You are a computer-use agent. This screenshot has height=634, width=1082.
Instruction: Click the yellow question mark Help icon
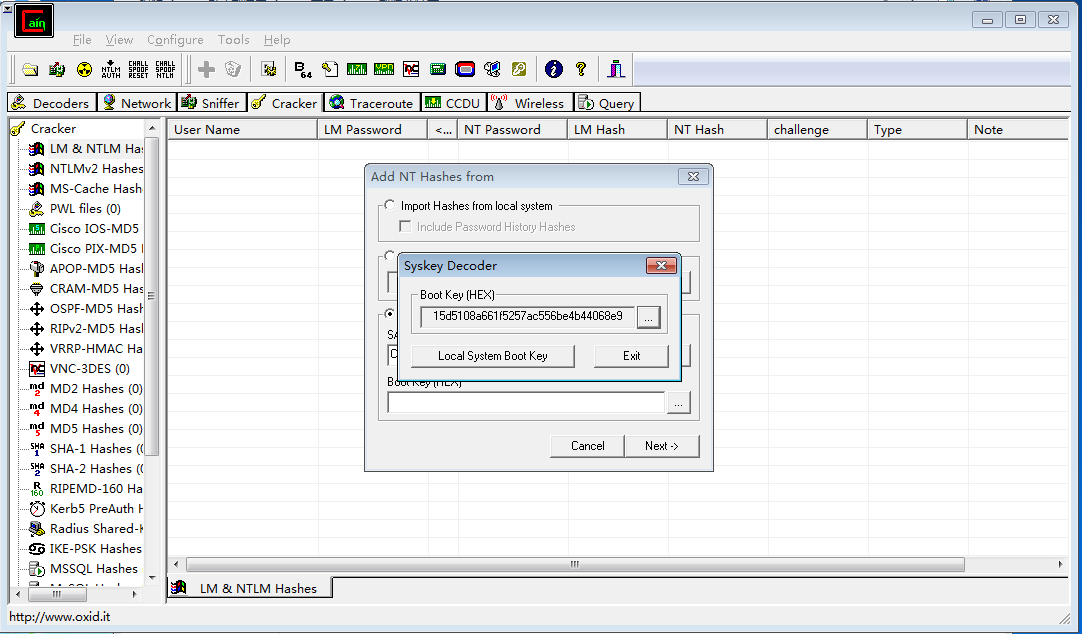click(581, 69)
